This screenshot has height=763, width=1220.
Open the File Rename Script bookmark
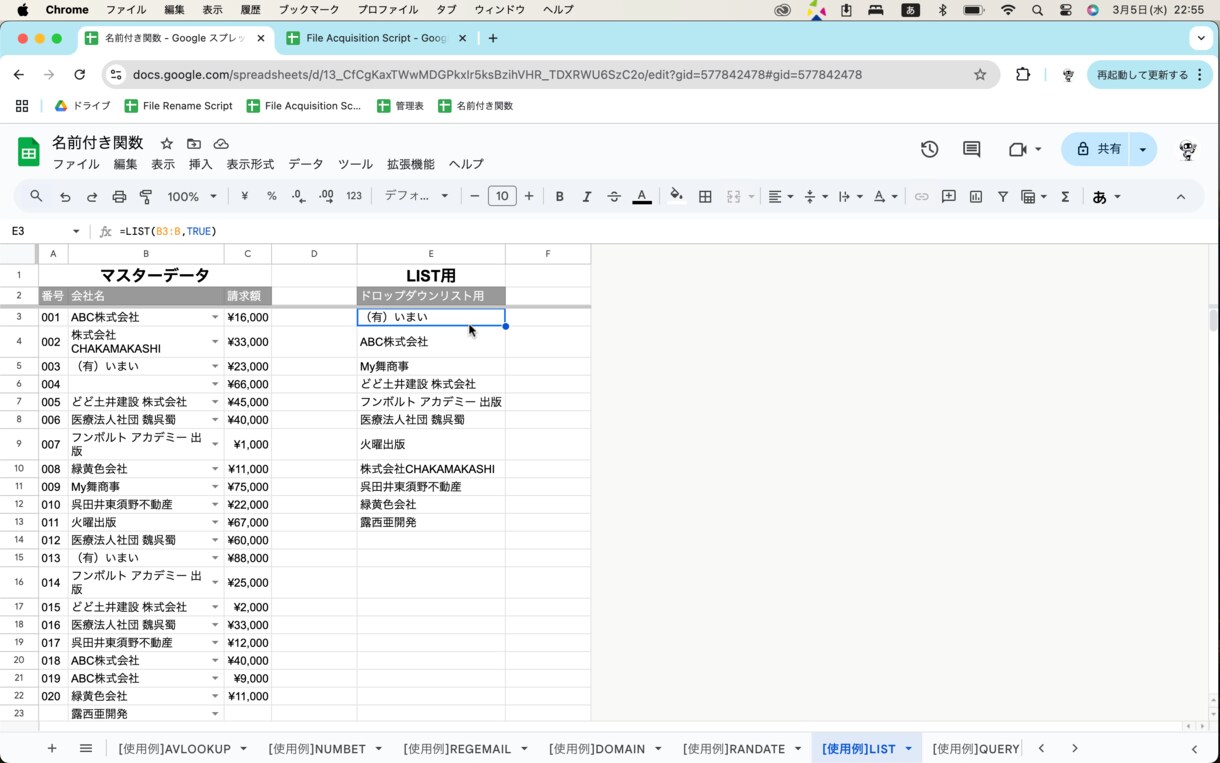coord(178,106)
